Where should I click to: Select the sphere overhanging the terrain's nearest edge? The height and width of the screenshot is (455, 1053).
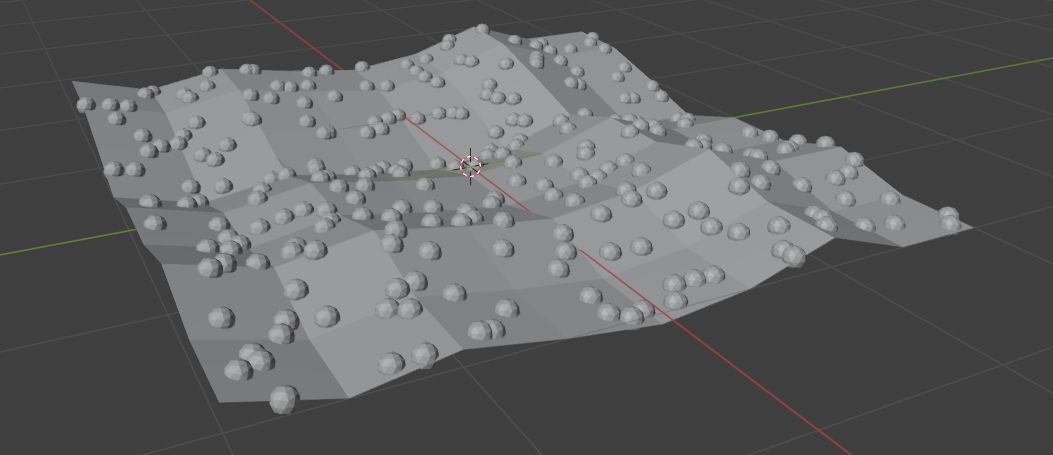point(284,399)
